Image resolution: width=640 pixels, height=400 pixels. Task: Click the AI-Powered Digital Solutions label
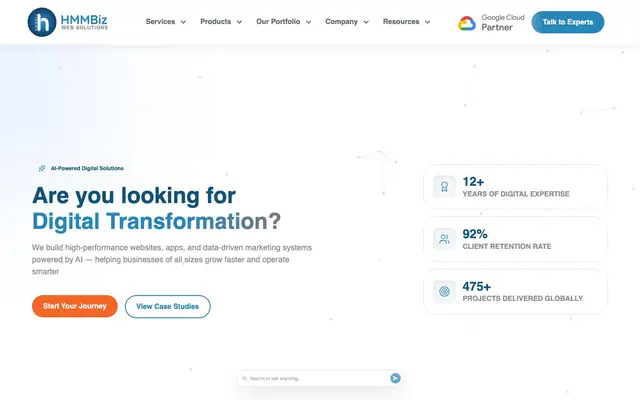click(87, 168)
